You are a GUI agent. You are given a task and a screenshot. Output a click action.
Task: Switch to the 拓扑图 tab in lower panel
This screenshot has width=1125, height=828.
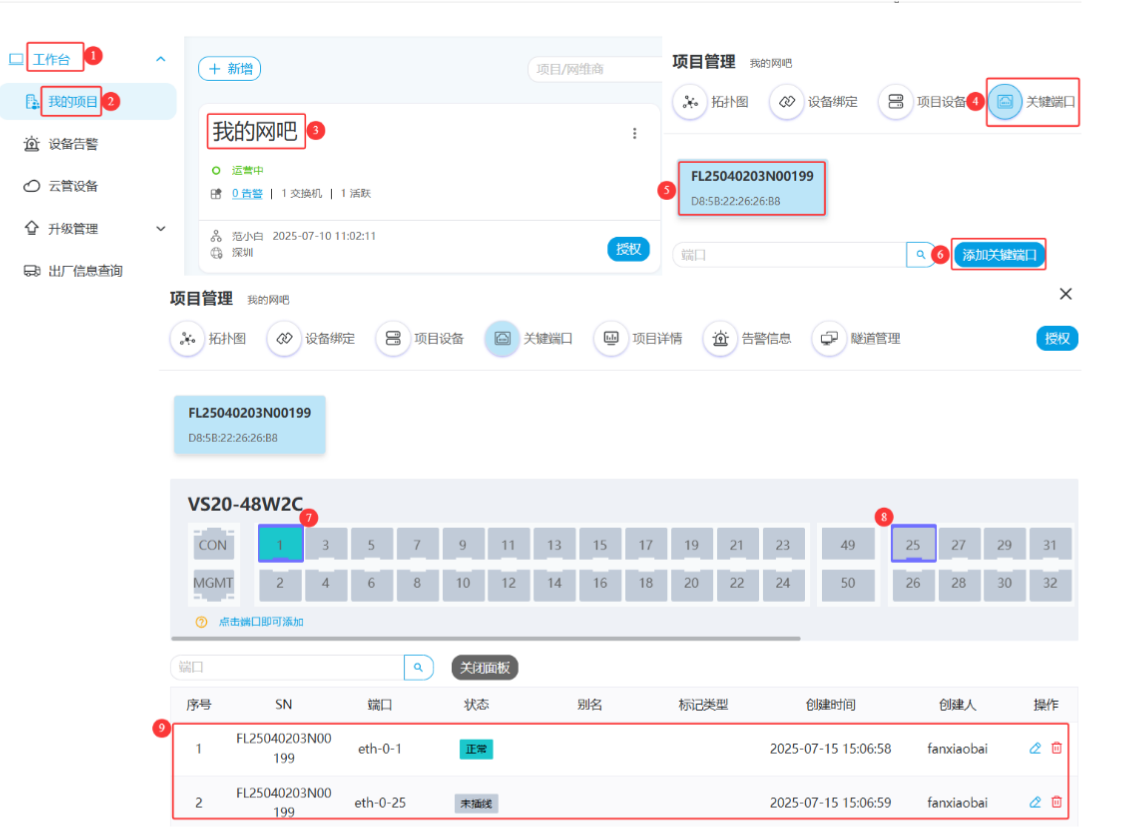pyautogui.click(x=187, y=339)
